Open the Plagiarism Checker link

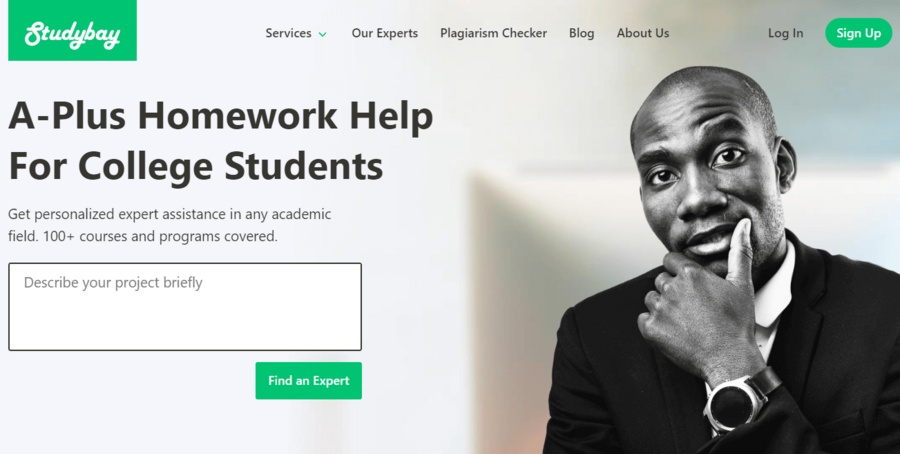tap(494, 33)
